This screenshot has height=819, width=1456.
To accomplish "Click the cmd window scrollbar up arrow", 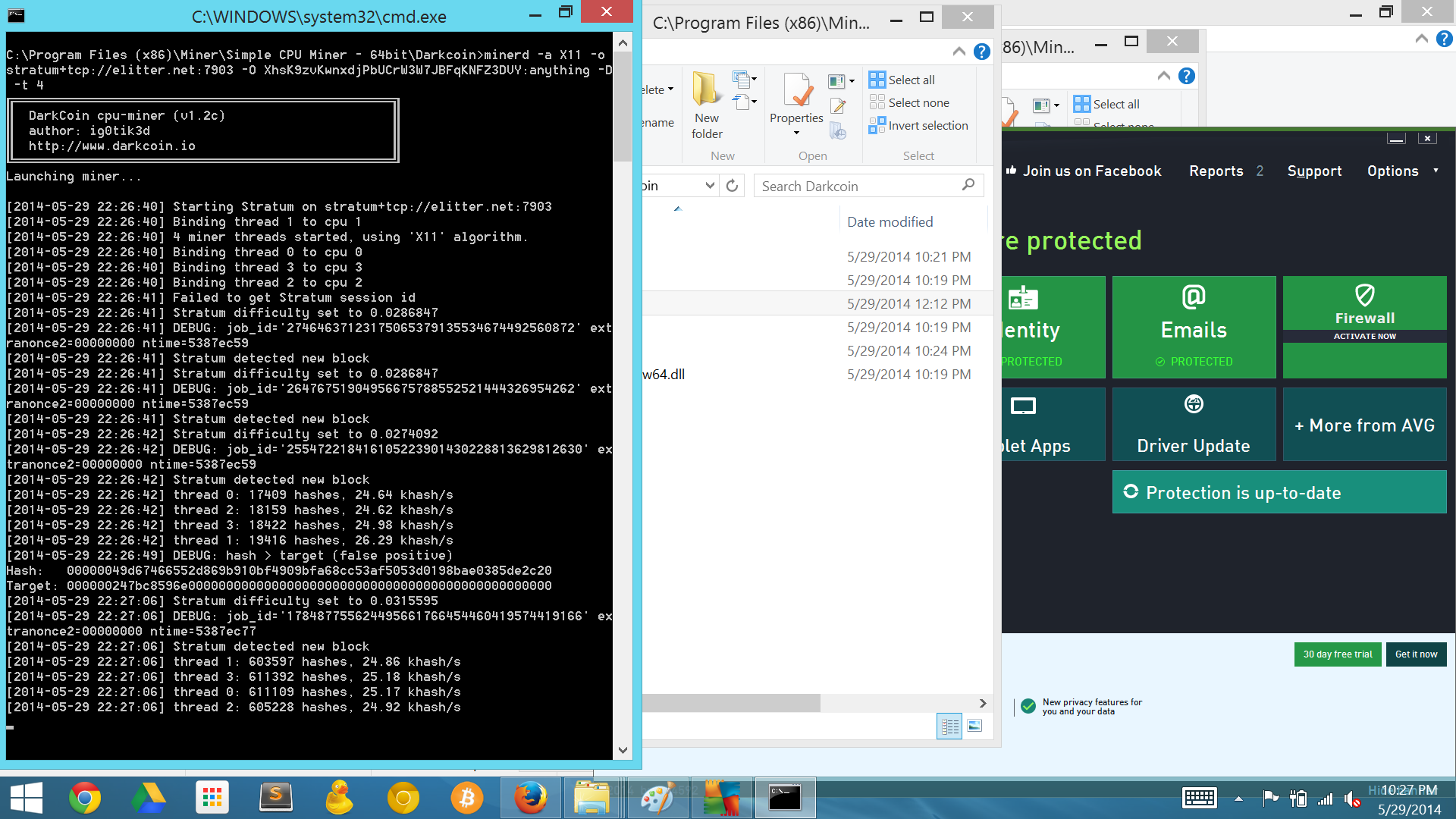I will click(x=623, y=43).
